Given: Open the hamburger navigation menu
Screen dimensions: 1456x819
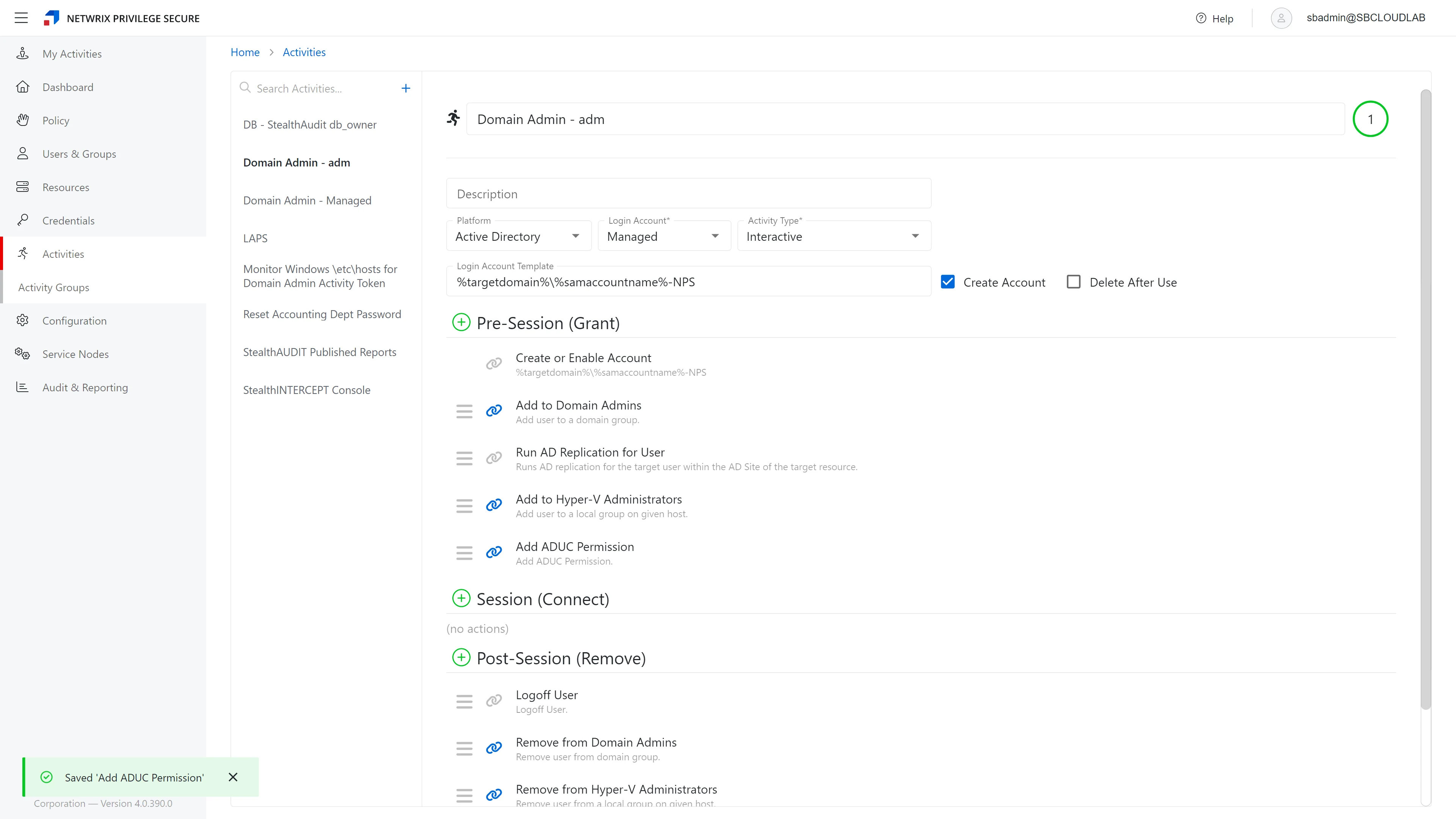Looking at the screenshot, I should click(x=21, y=18).
